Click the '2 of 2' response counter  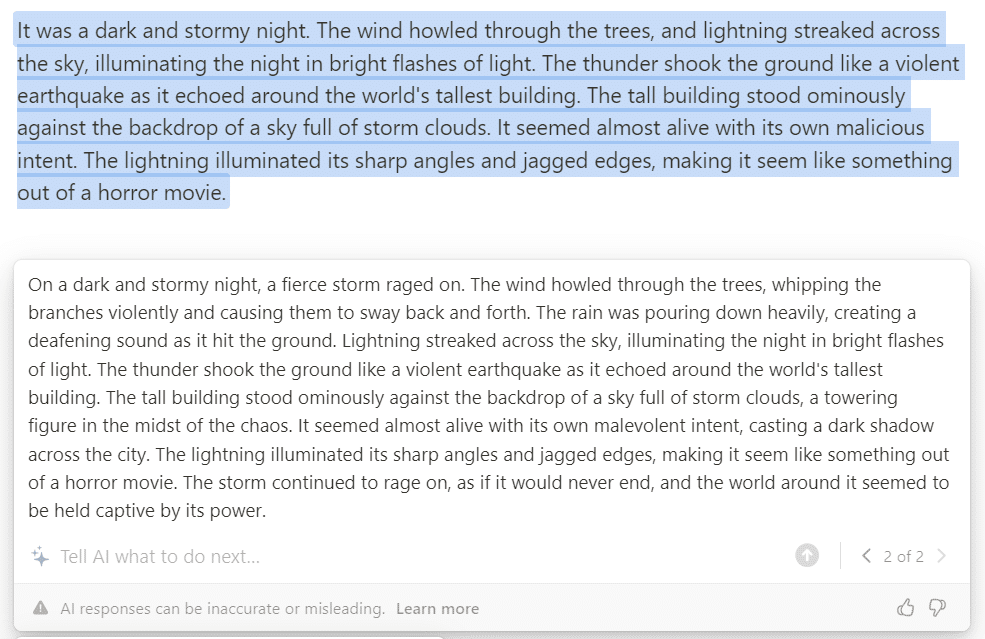click(903, 556)
